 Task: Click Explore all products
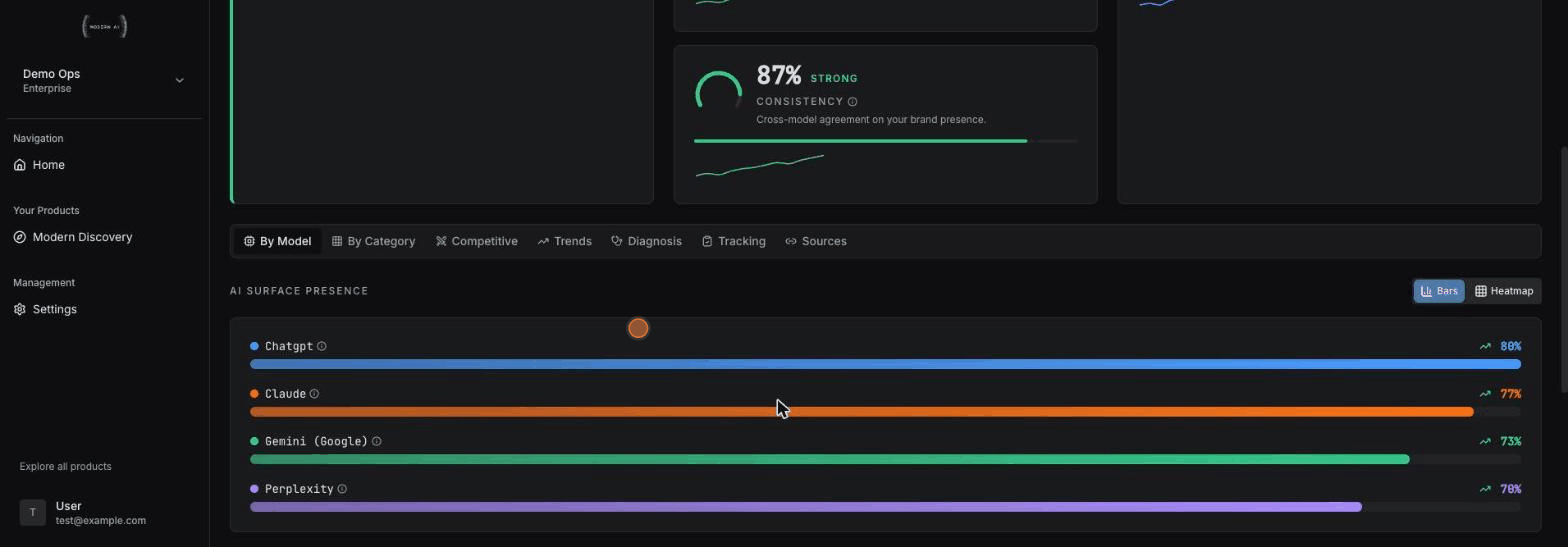click(65, 467)
